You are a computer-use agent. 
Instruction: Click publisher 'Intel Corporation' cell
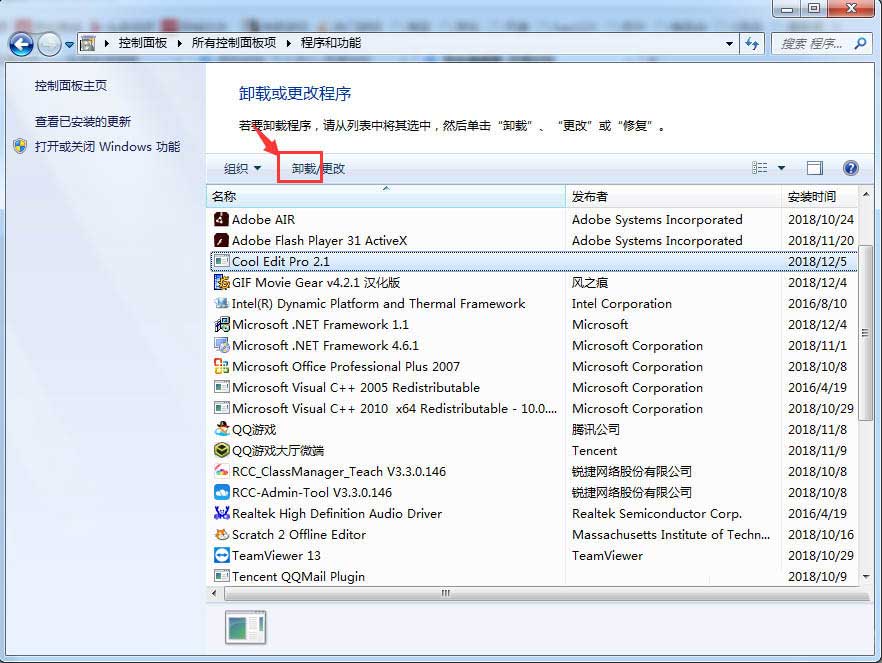622,304
